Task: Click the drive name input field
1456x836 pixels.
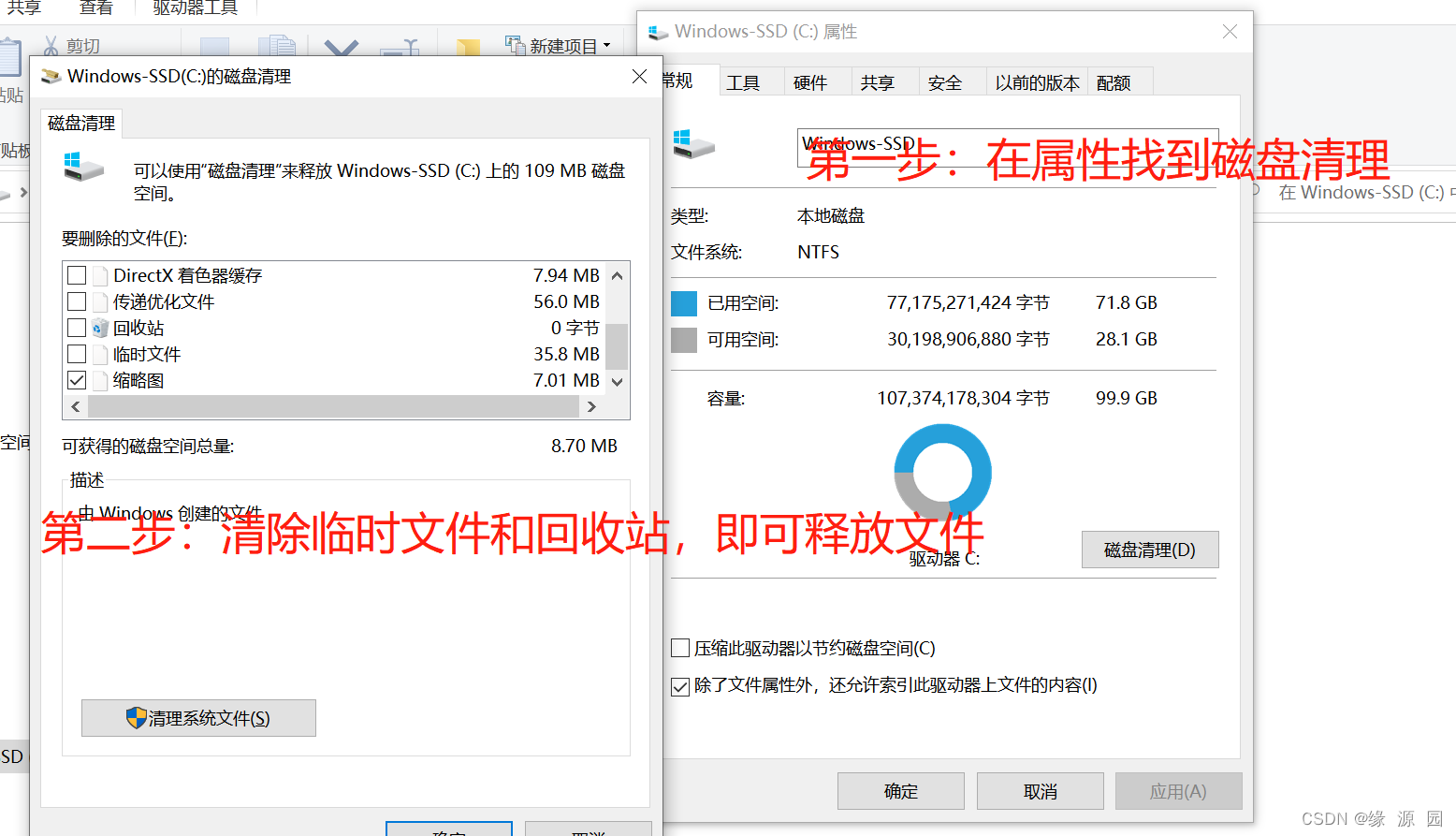Action: [x=1008, y=148]
